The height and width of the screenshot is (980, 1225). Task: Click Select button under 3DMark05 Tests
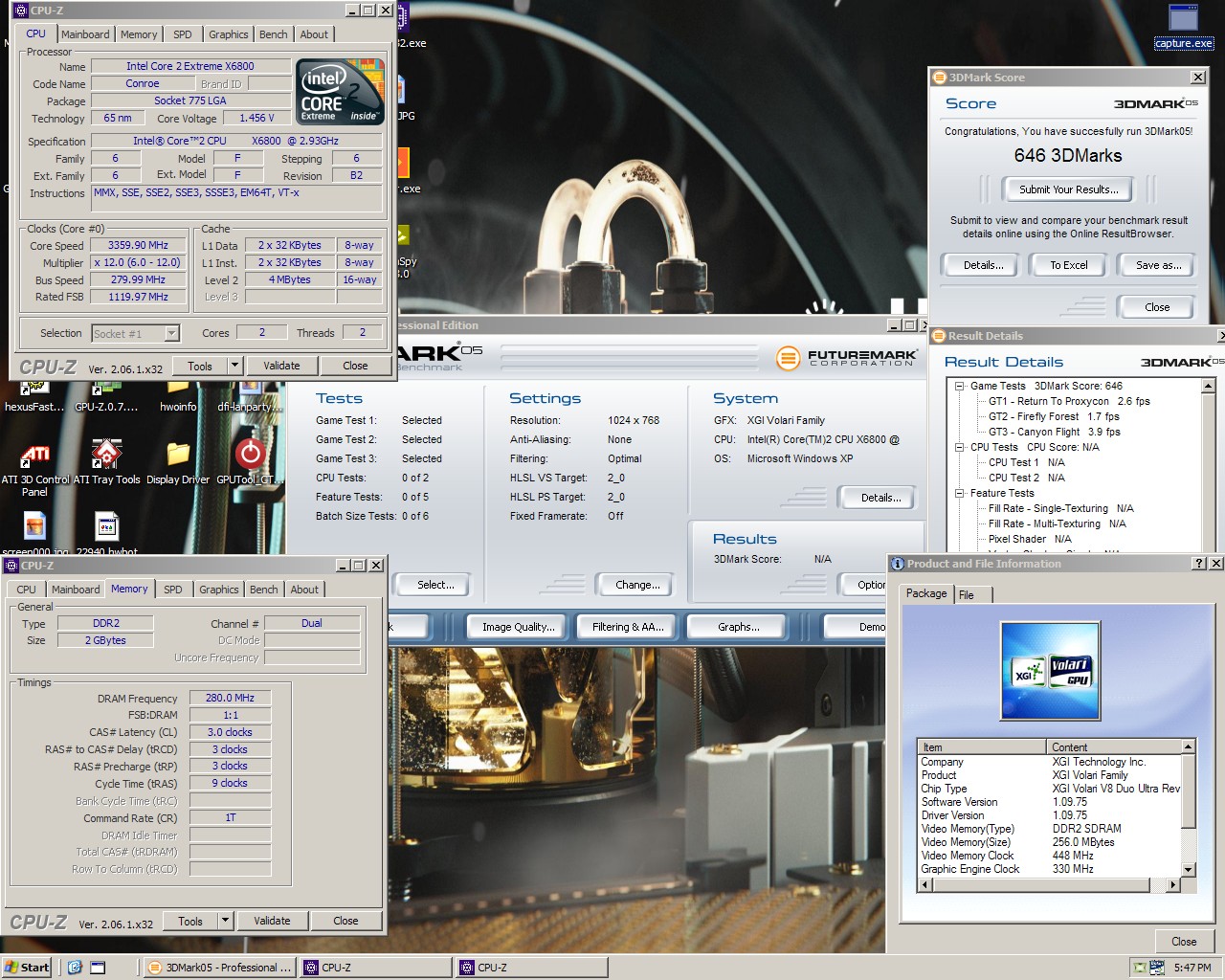tap(435, 585)
